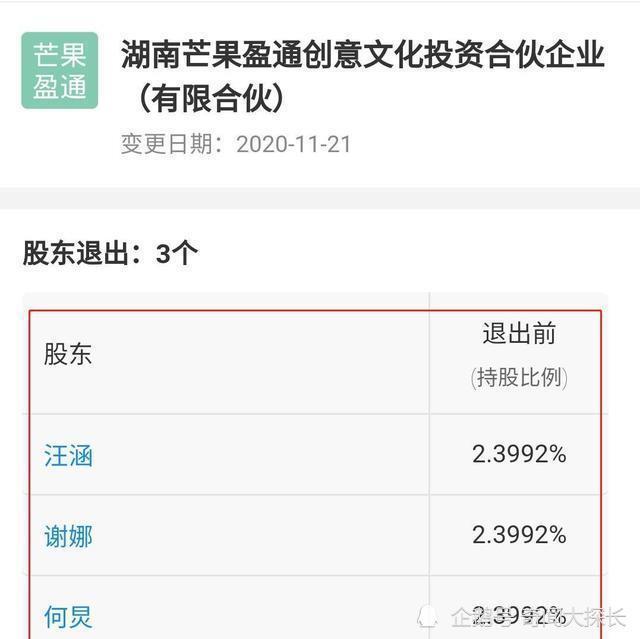
Task: Click the 退出前 column header
Action: click(x=519, y=333)
